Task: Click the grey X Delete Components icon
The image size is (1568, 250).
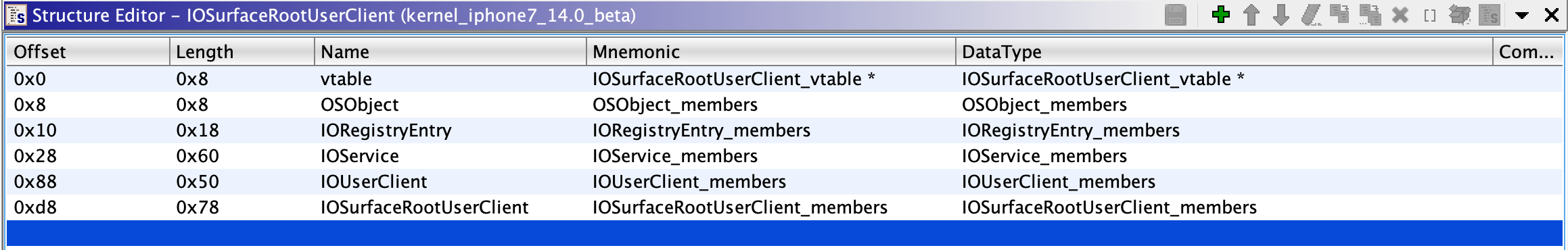Action: 1400,15
